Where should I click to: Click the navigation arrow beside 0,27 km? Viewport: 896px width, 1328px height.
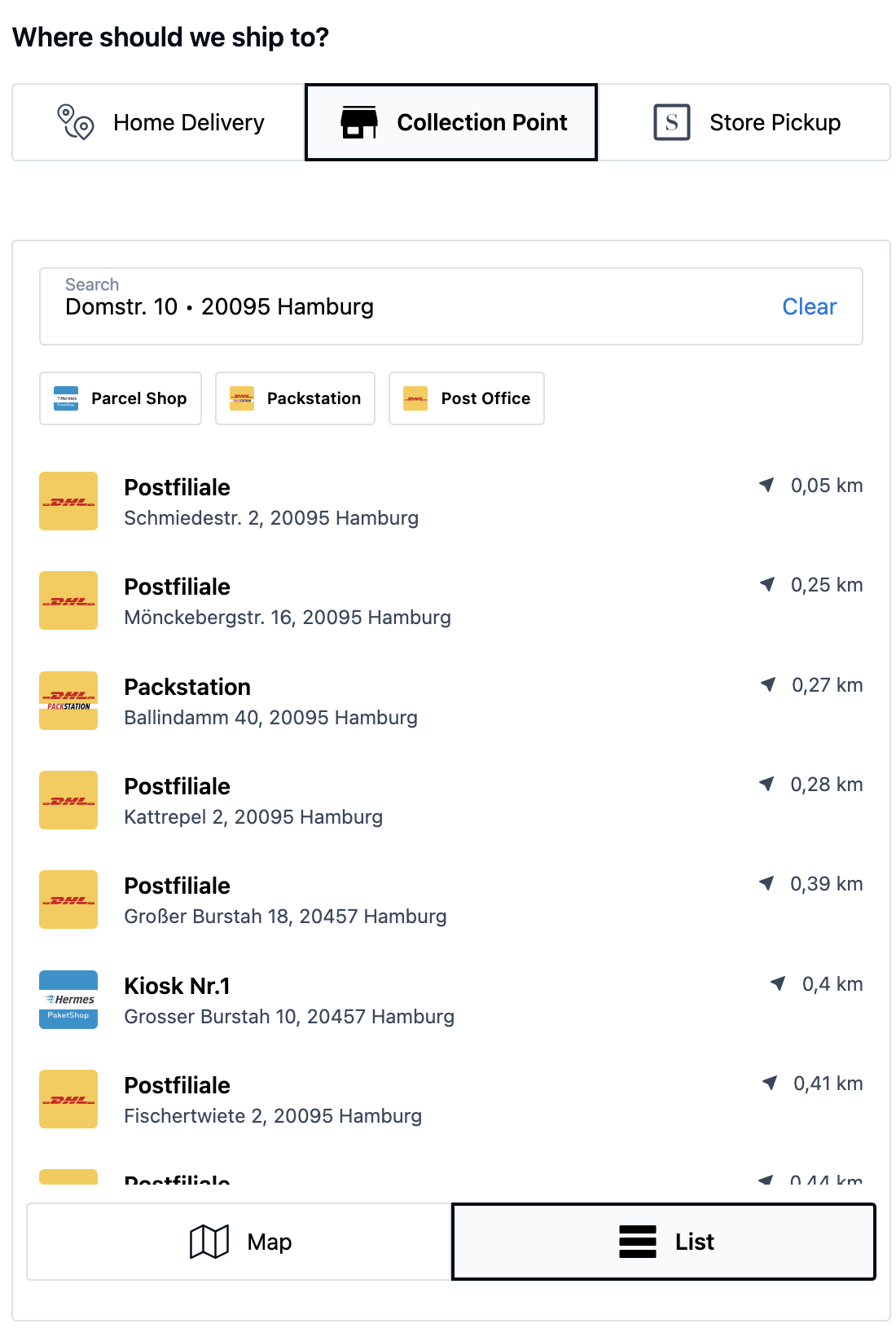[x=767, y=684]
